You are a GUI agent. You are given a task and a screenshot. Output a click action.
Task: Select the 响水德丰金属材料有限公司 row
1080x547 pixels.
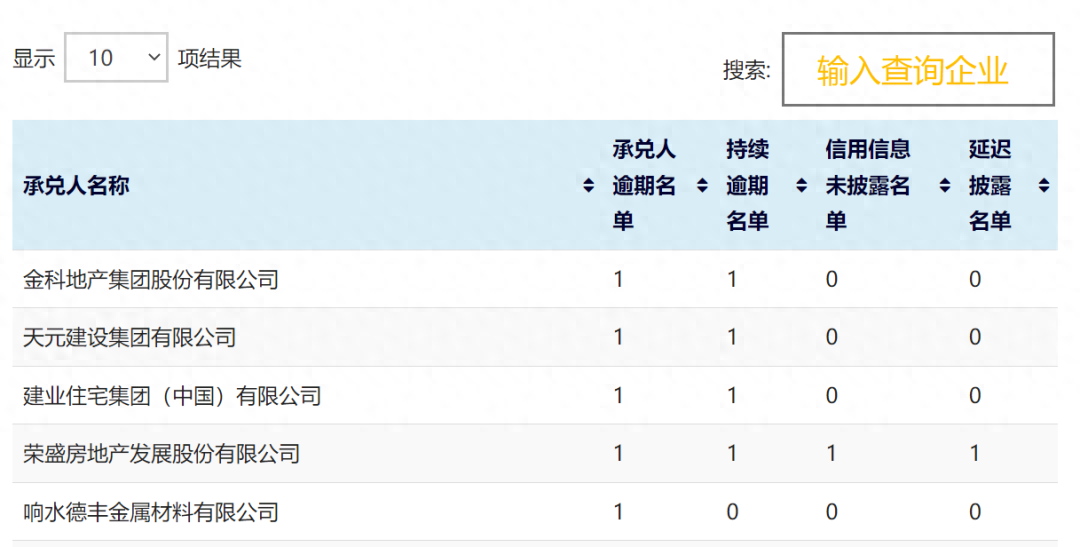click(x=151, y=513)
